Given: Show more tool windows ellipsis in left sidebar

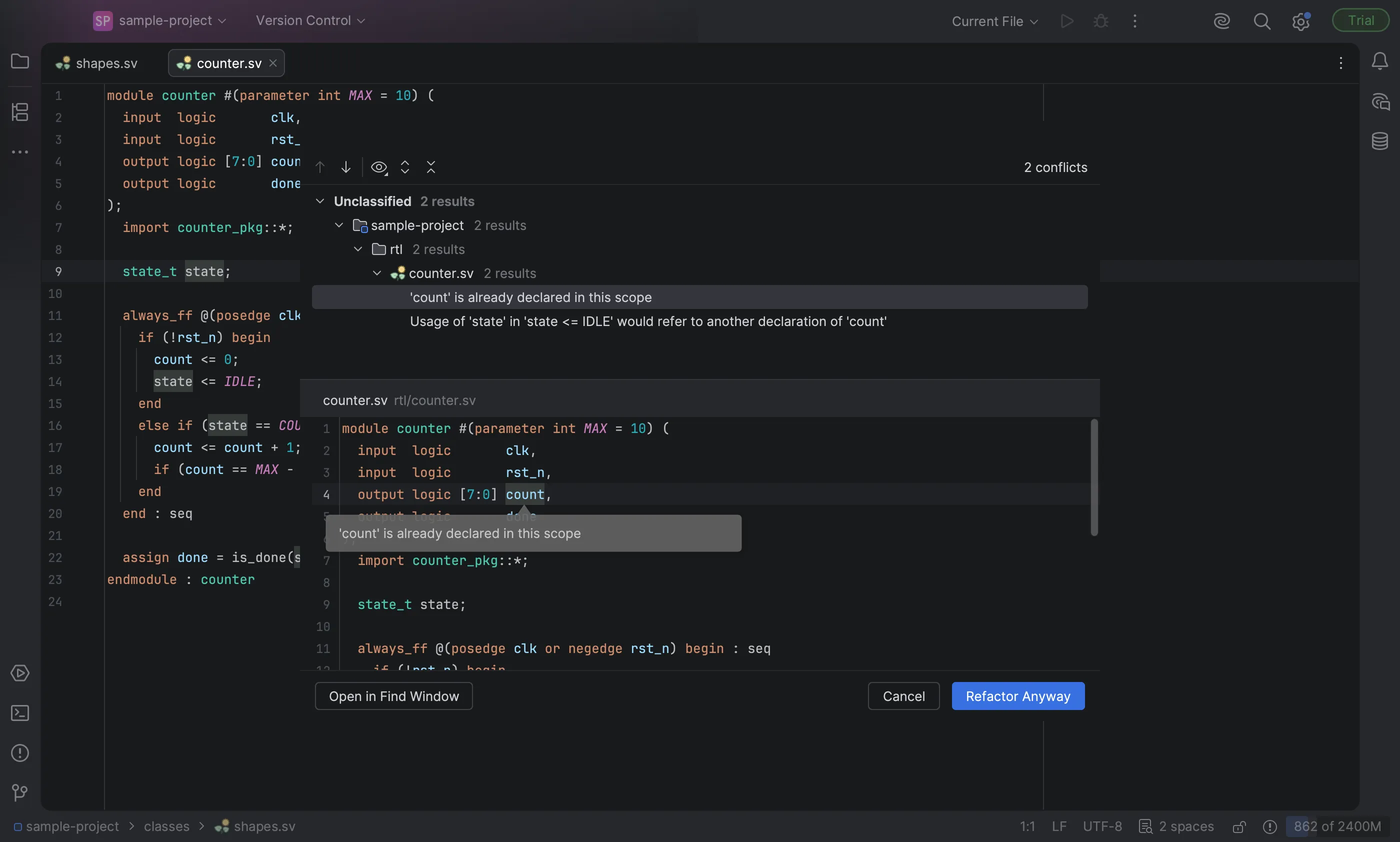Looking at the screenshot, I should (x=20, y=152).
